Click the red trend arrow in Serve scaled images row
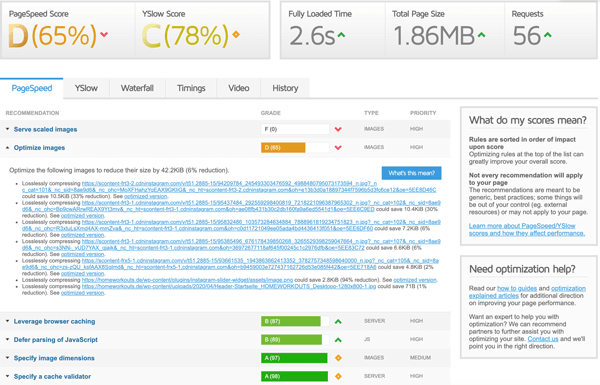This screenshot has height=385, width=600. 338,129
